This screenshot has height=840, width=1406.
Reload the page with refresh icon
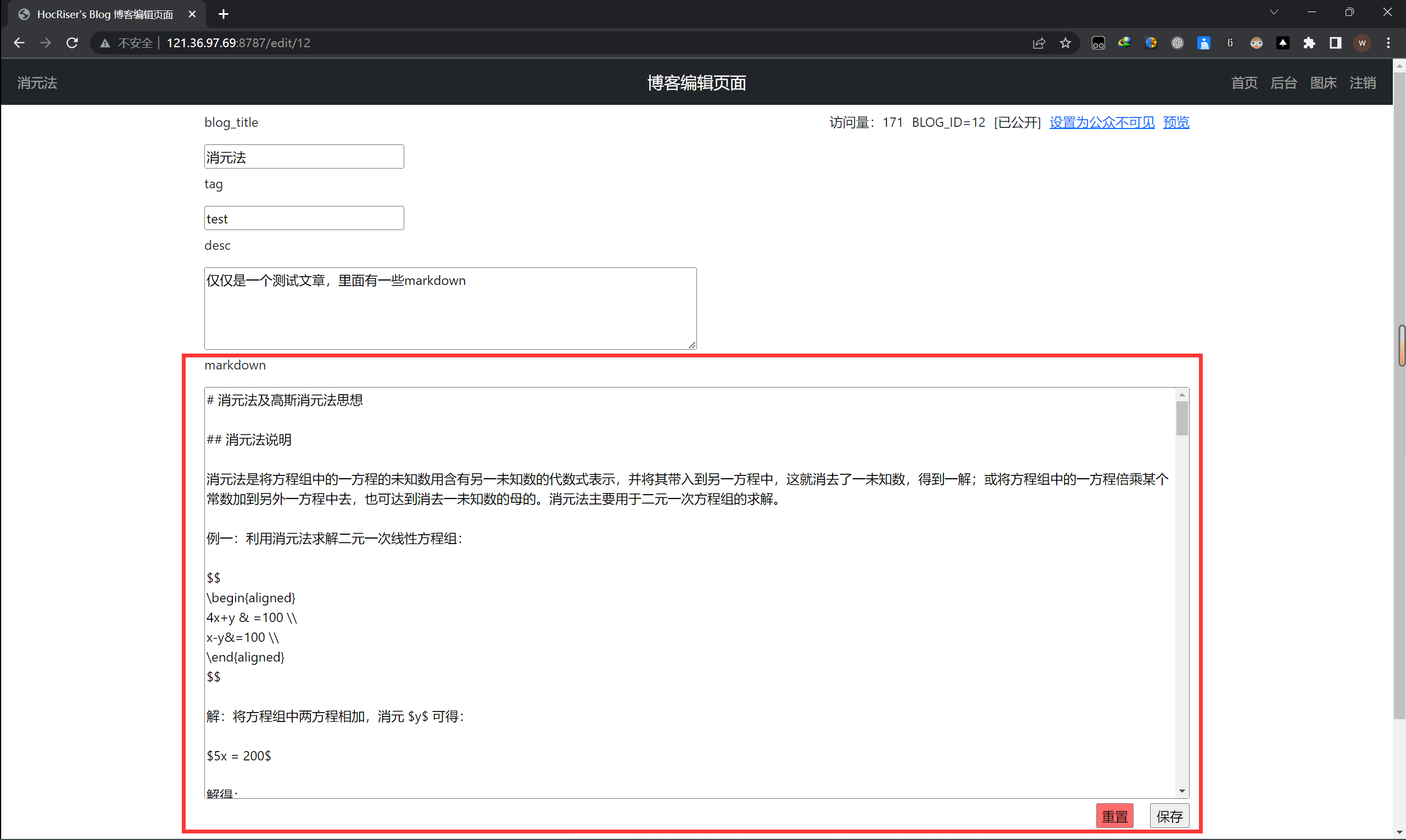72,43
